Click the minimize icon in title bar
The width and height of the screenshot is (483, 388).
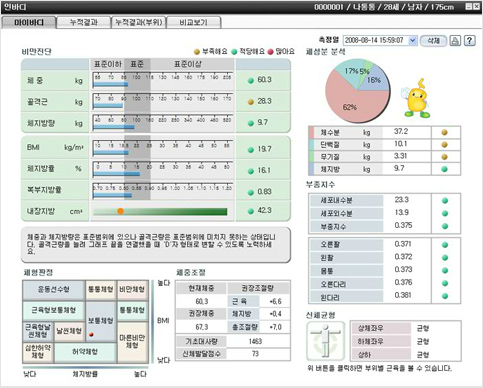[x=468, y=6]
